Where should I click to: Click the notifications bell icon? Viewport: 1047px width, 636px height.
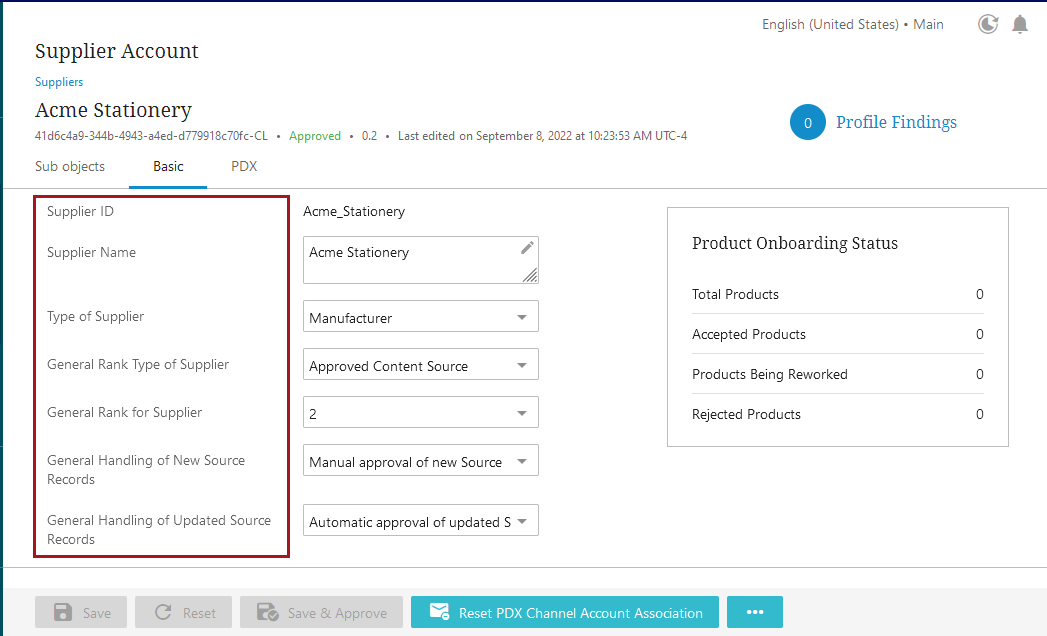1020,24
